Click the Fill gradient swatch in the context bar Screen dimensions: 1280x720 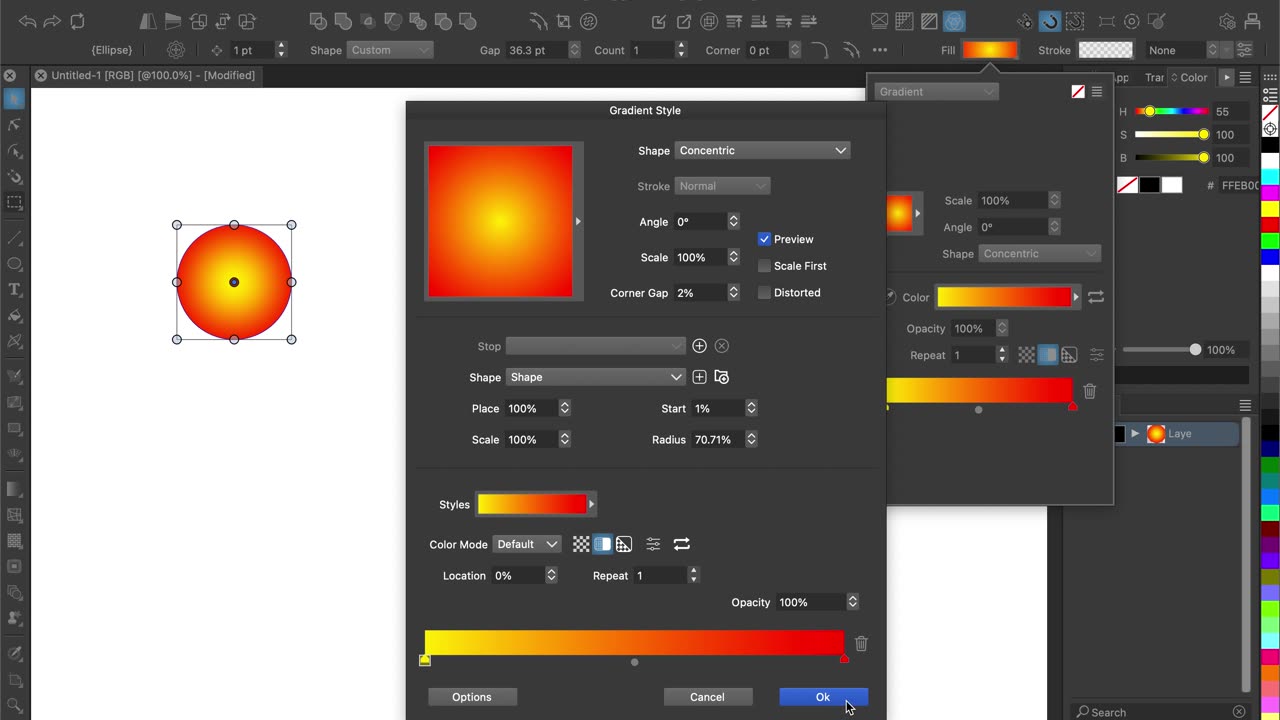coord(990,50)
